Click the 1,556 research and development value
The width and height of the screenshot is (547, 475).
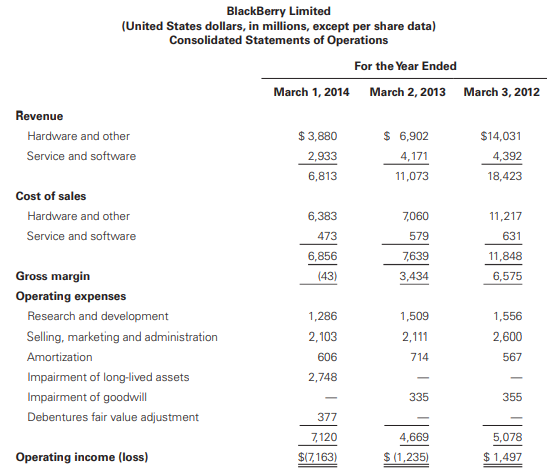pos(508,316)
